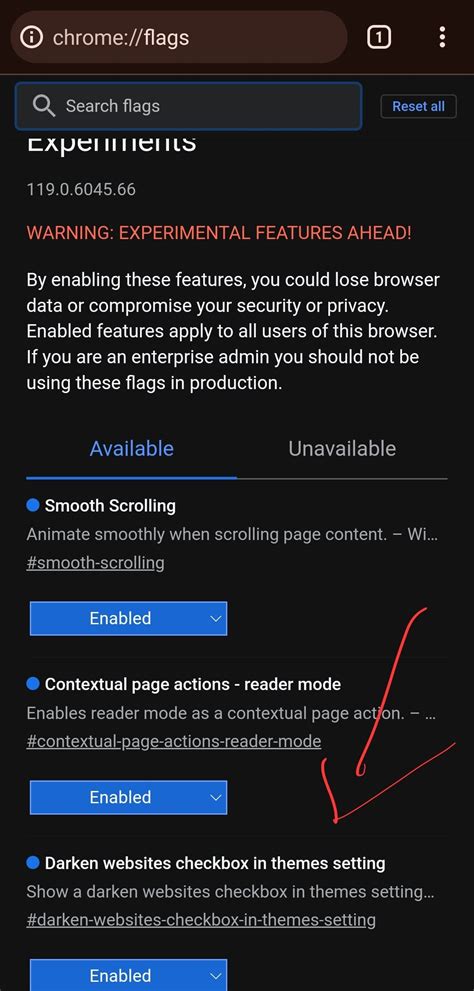Click the magnifier icon in Search flags

(44, 106)
